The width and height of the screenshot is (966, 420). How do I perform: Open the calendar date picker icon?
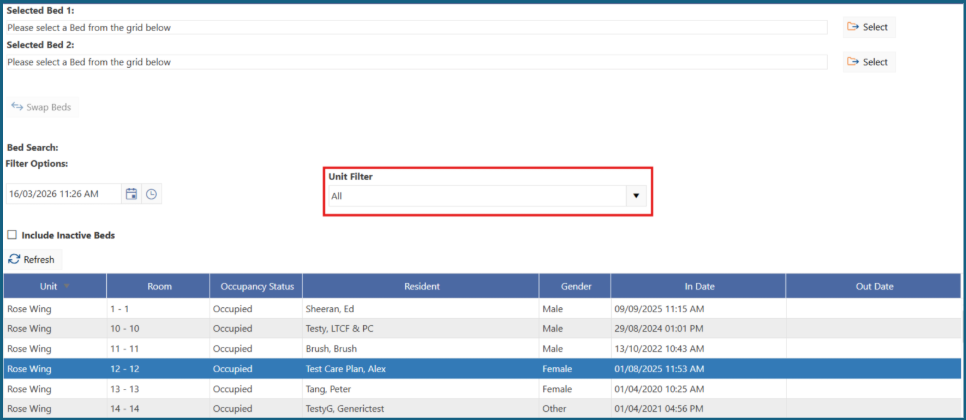(x=131, y=194)
